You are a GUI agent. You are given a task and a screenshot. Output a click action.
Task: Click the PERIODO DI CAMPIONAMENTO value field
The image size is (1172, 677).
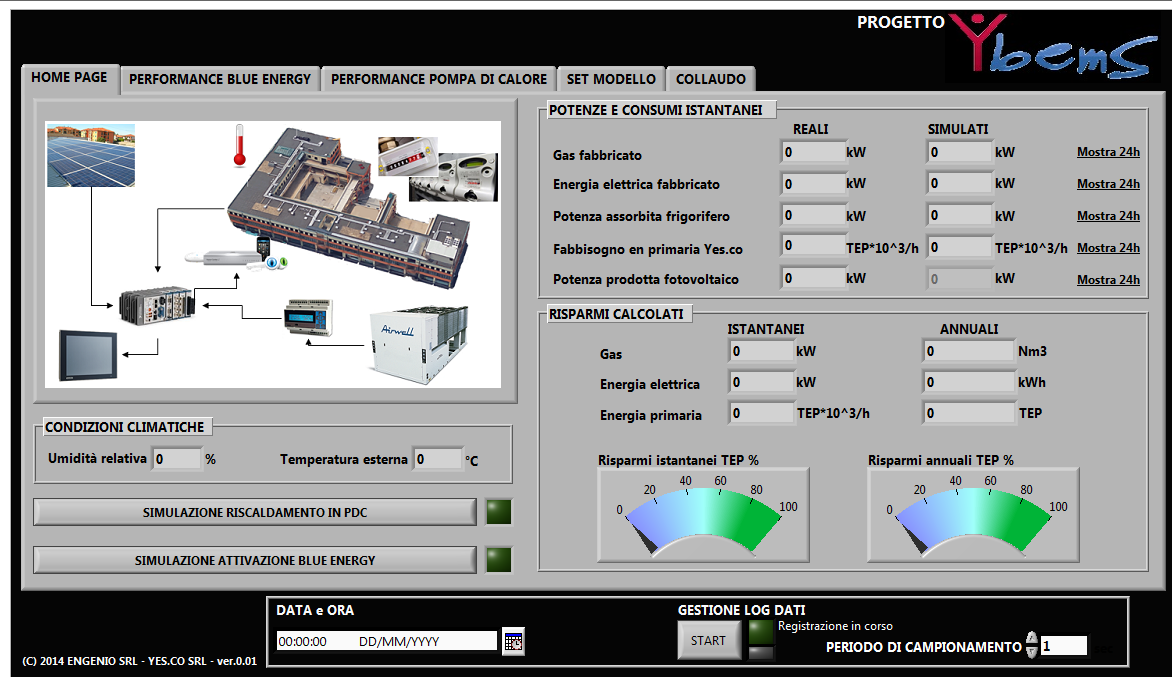coord(1064,646)
